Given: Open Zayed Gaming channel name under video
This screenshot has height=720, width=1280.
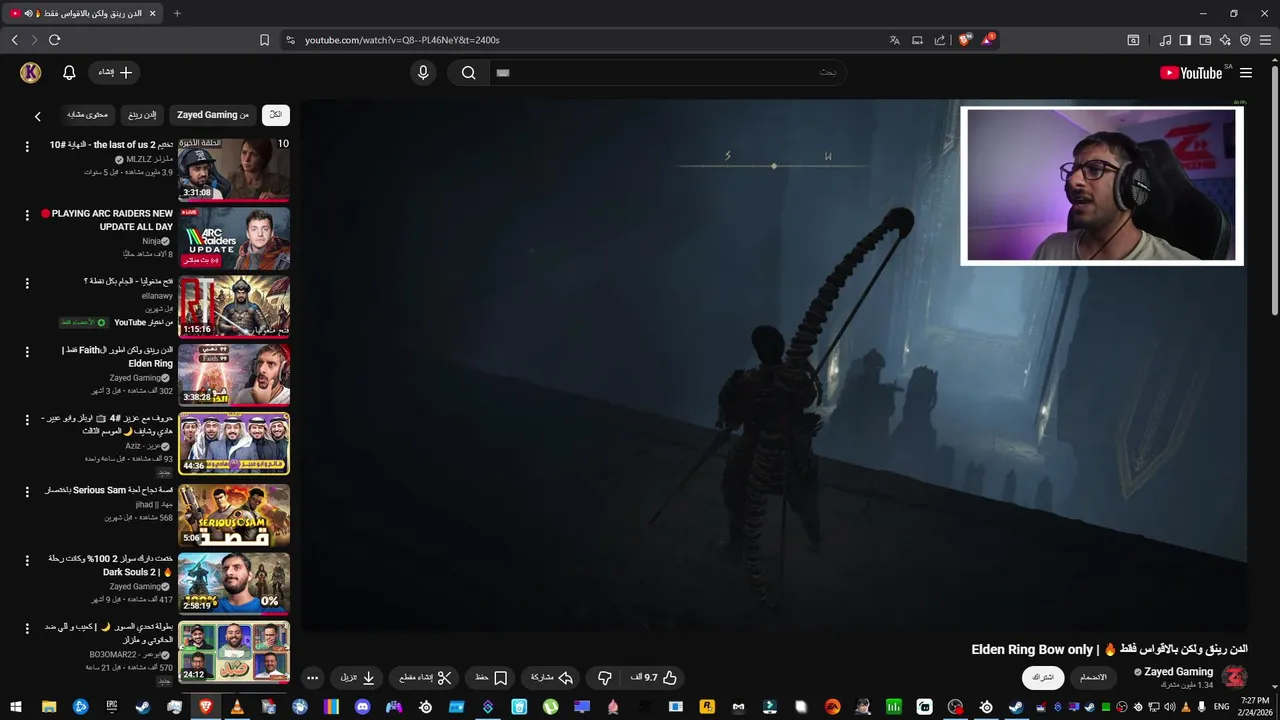Looking at the screenshot, I should [x=1178, y=672].
